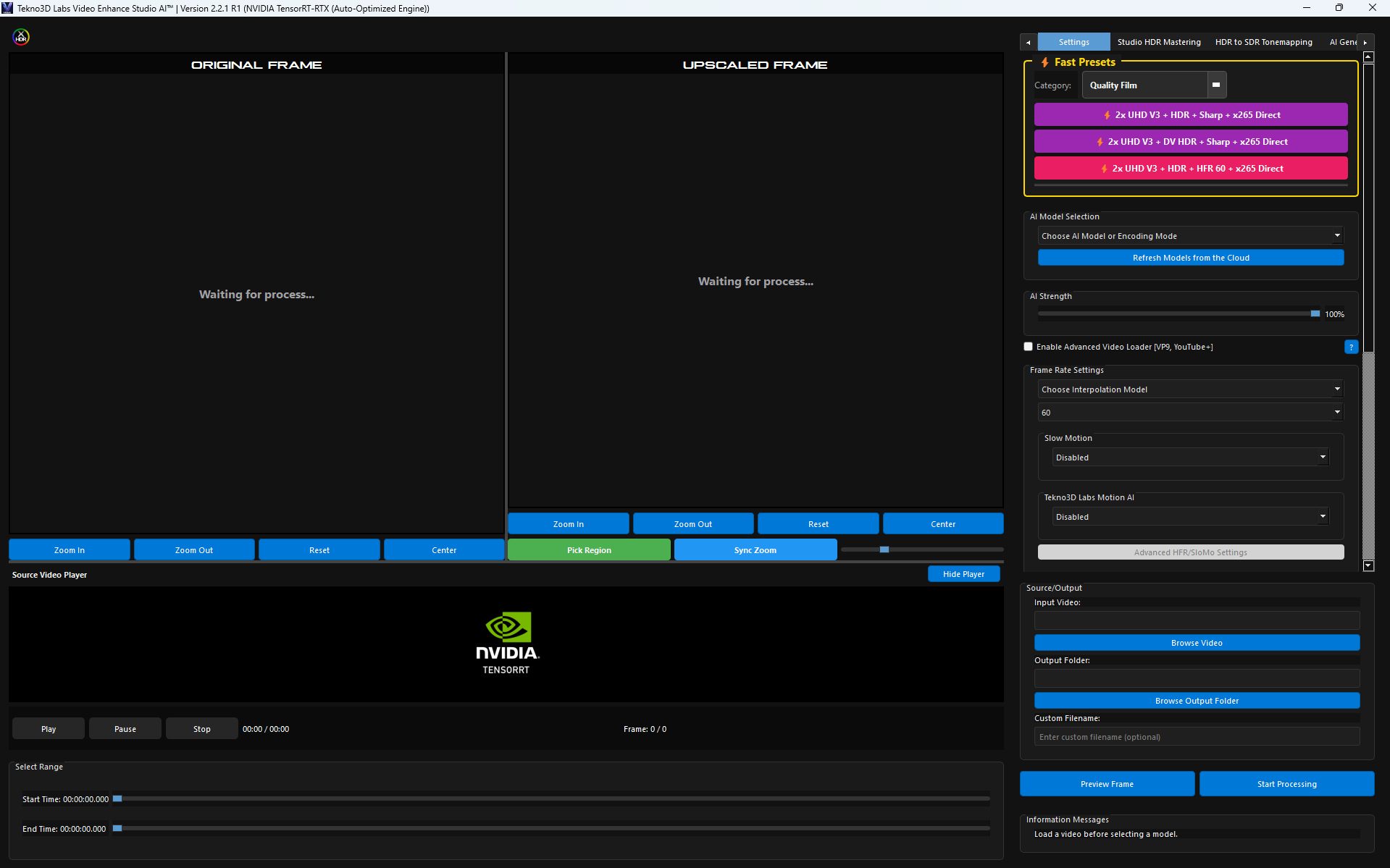
Task: Open the Tekno3D Labs Motion AI dropdown
Action: coord(1191,517)
